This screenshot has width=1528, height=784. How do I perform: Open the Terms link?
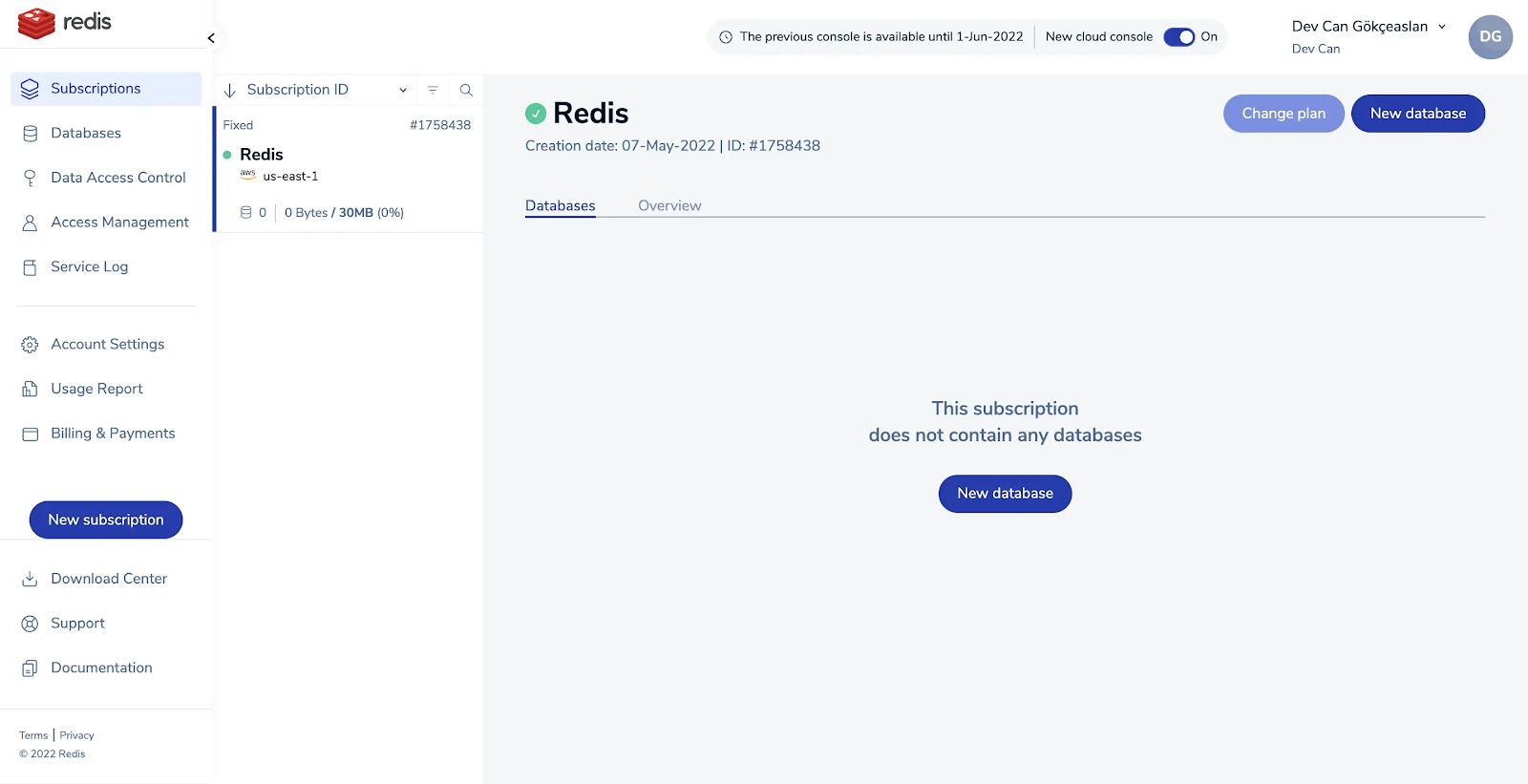[x=33, y=735]
